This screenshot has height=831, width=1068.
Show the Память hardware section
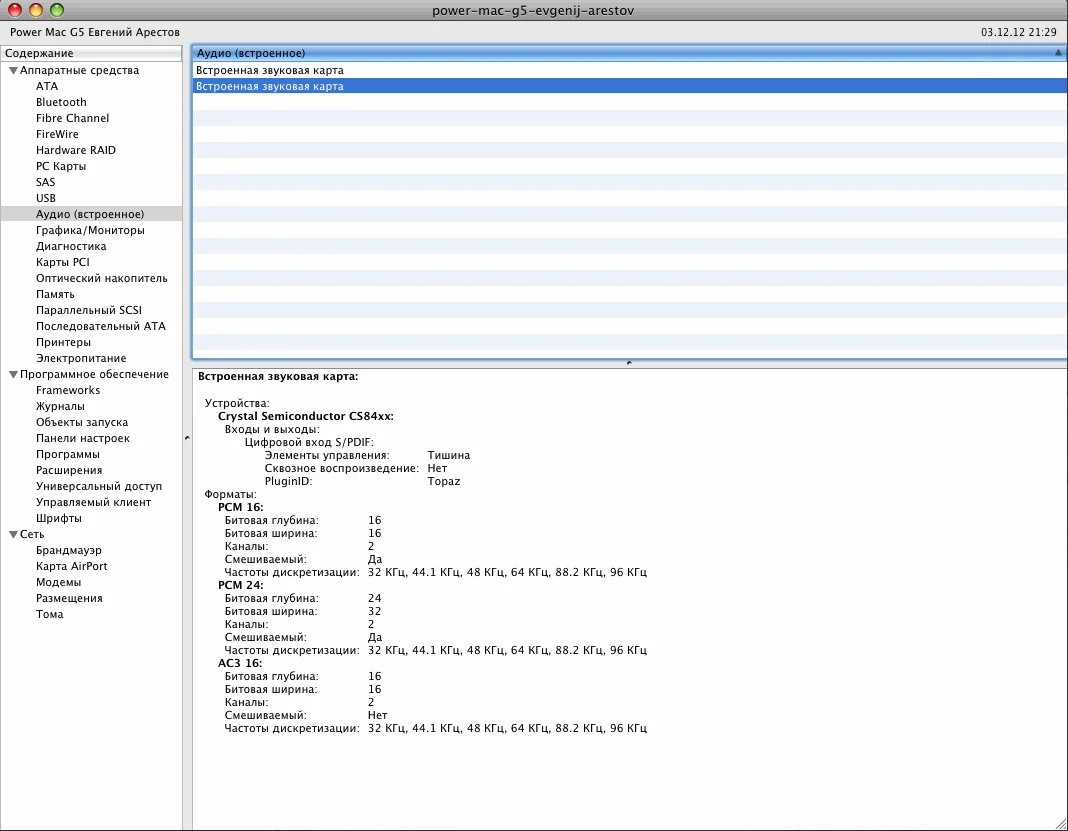click(x=55, y=294)
